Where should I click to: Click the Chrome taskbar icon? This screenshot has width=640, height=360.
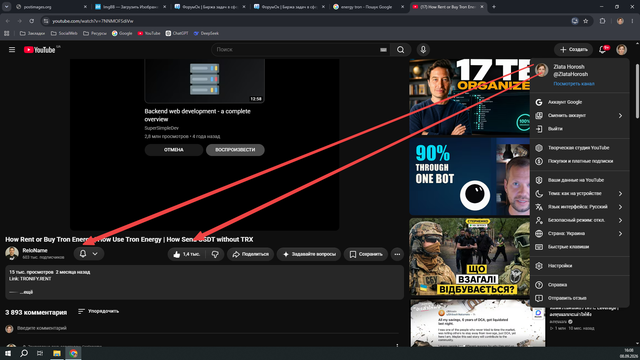click(x=73, y=353)
